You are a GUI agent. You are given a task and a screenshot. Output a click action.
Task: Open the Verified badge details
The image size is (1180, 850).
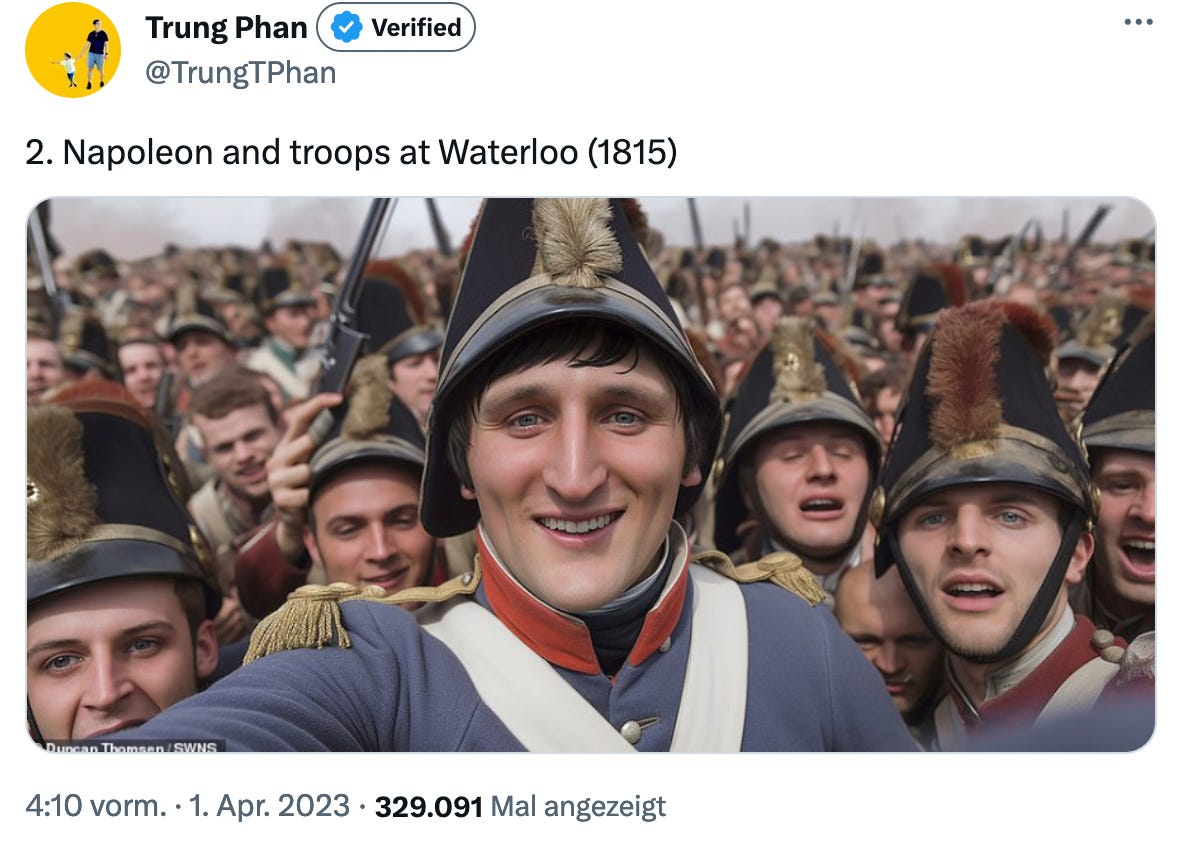pos(396,28)
